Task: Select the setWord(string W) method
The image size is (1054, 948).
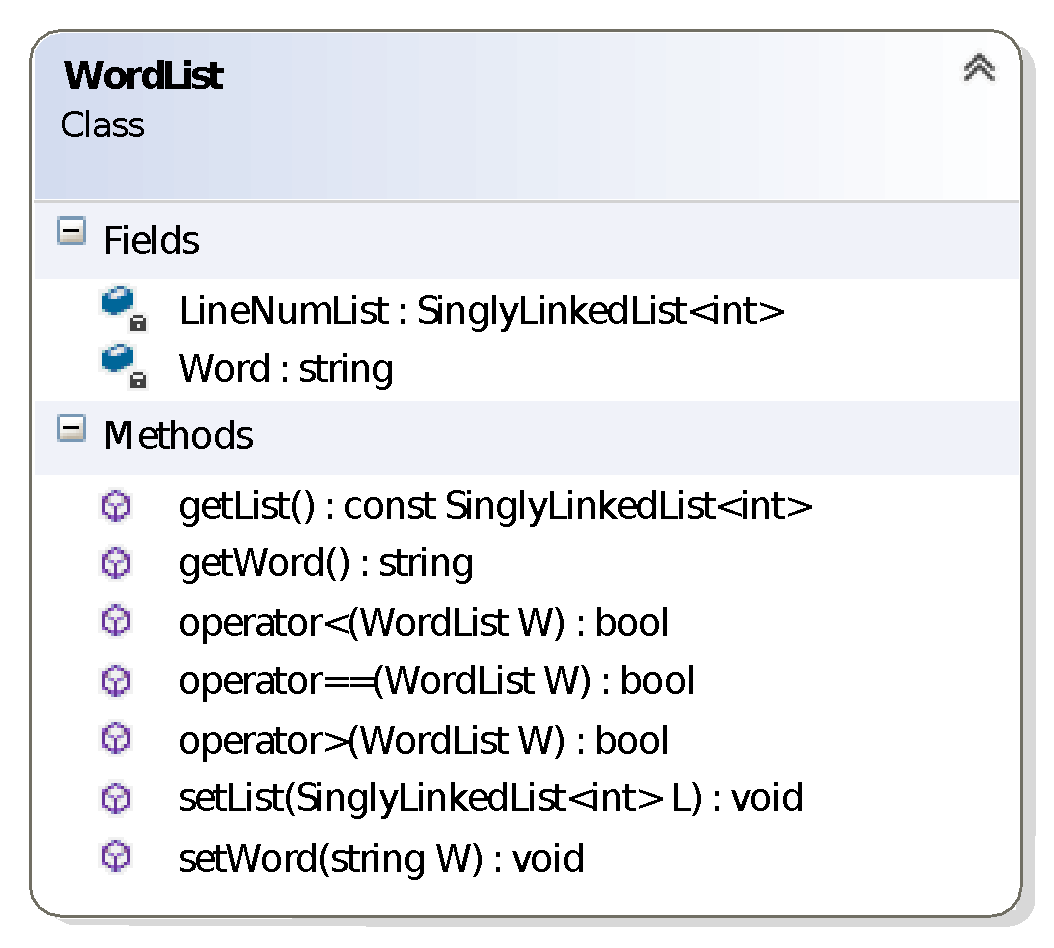Action: pyautogui.click(x=381, y=858)
